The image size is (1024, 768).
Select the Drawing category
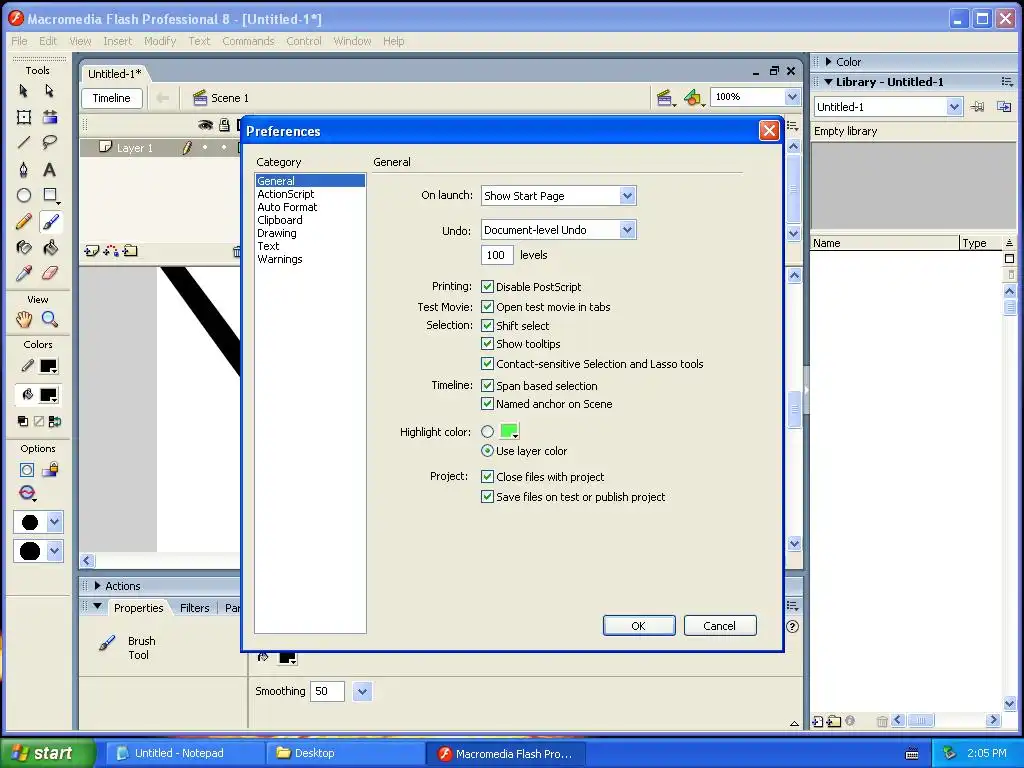click(x=276, y=233)
